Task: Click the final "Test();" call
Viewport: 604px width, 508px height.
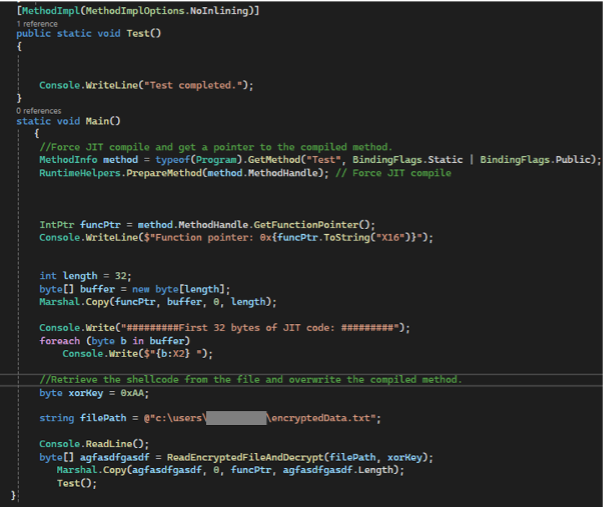Action: click(77, 483)
